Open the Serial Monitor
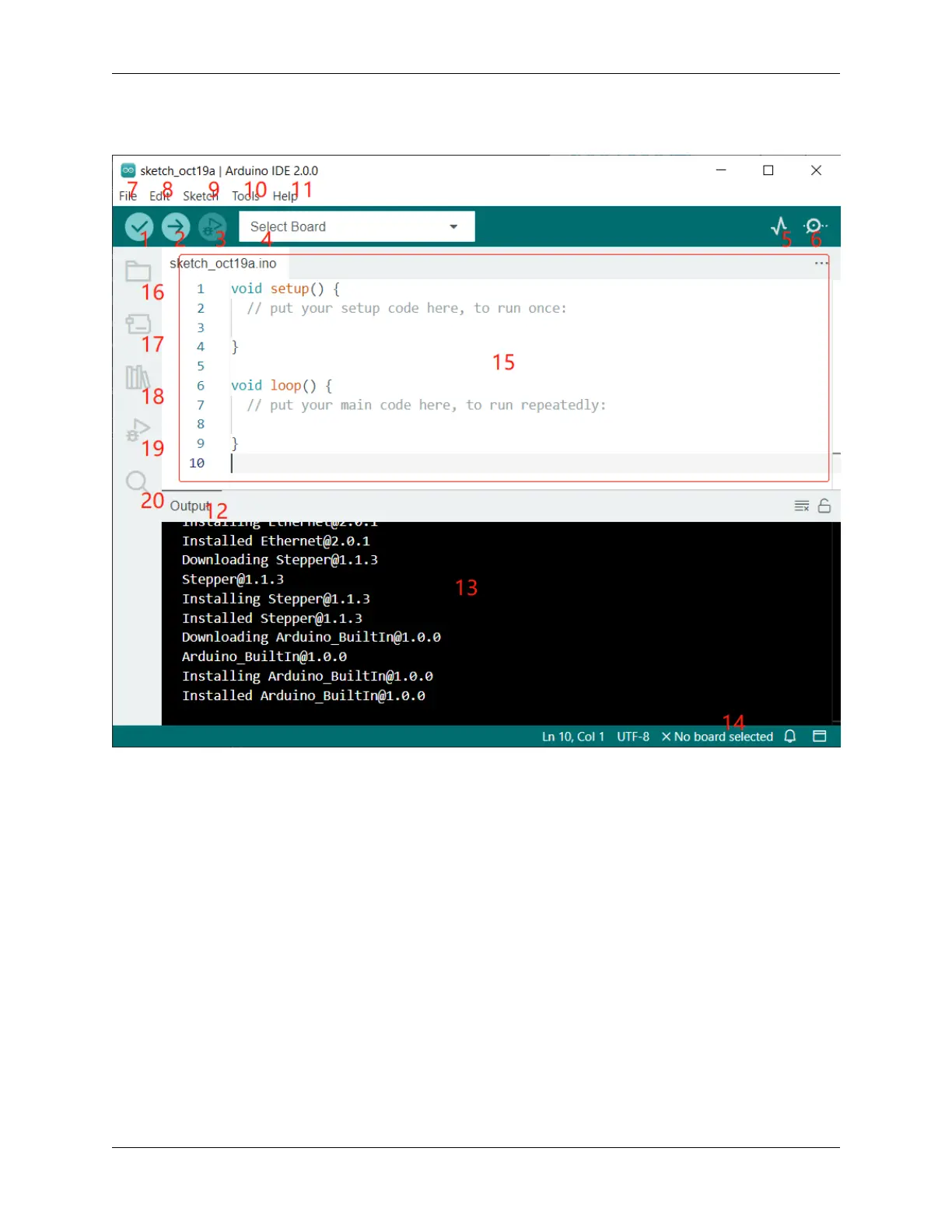Viewport: 952px width, 1232px height. (x=814, y=226)
